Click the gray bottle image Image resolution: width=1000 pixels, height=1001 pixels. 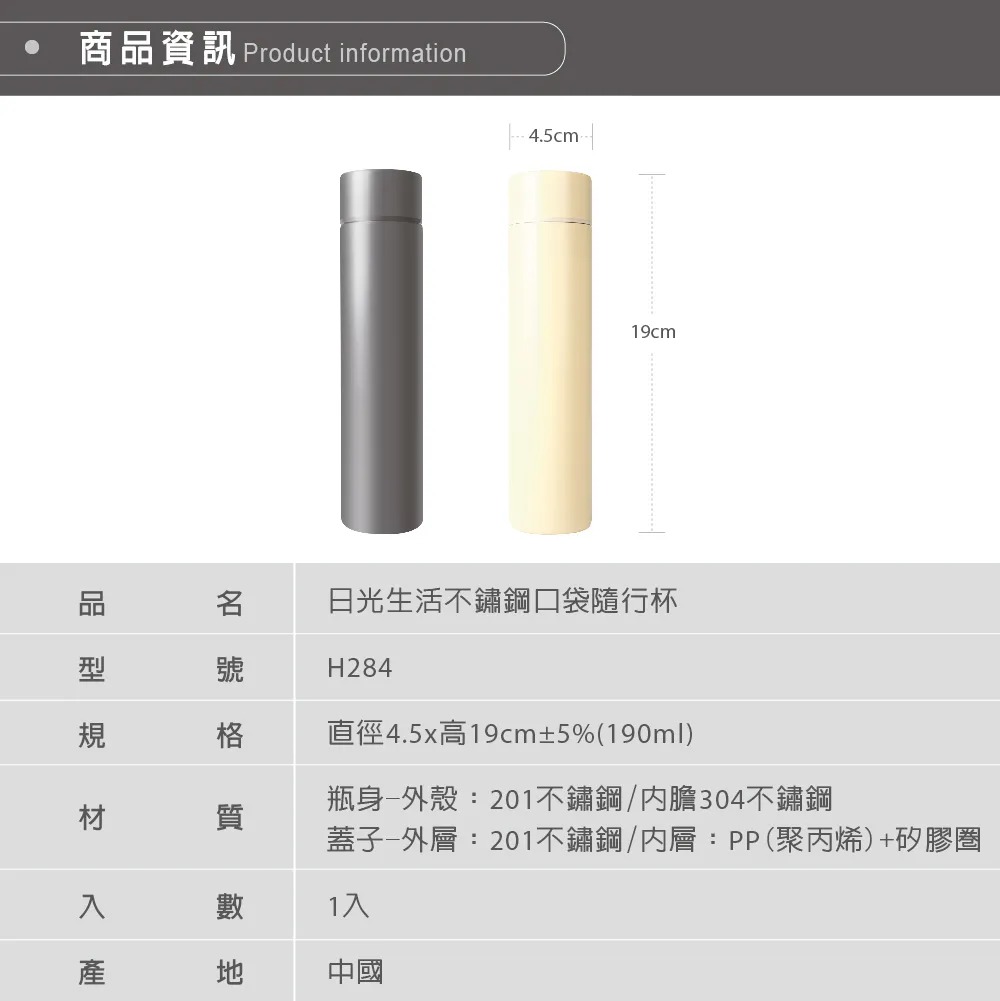click(381, 351)
